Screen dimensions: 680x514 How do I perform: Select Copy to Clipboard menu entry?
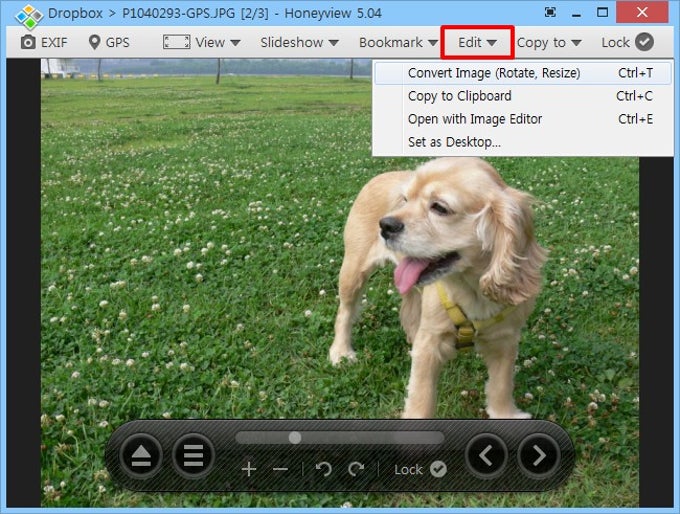point(523,96)
